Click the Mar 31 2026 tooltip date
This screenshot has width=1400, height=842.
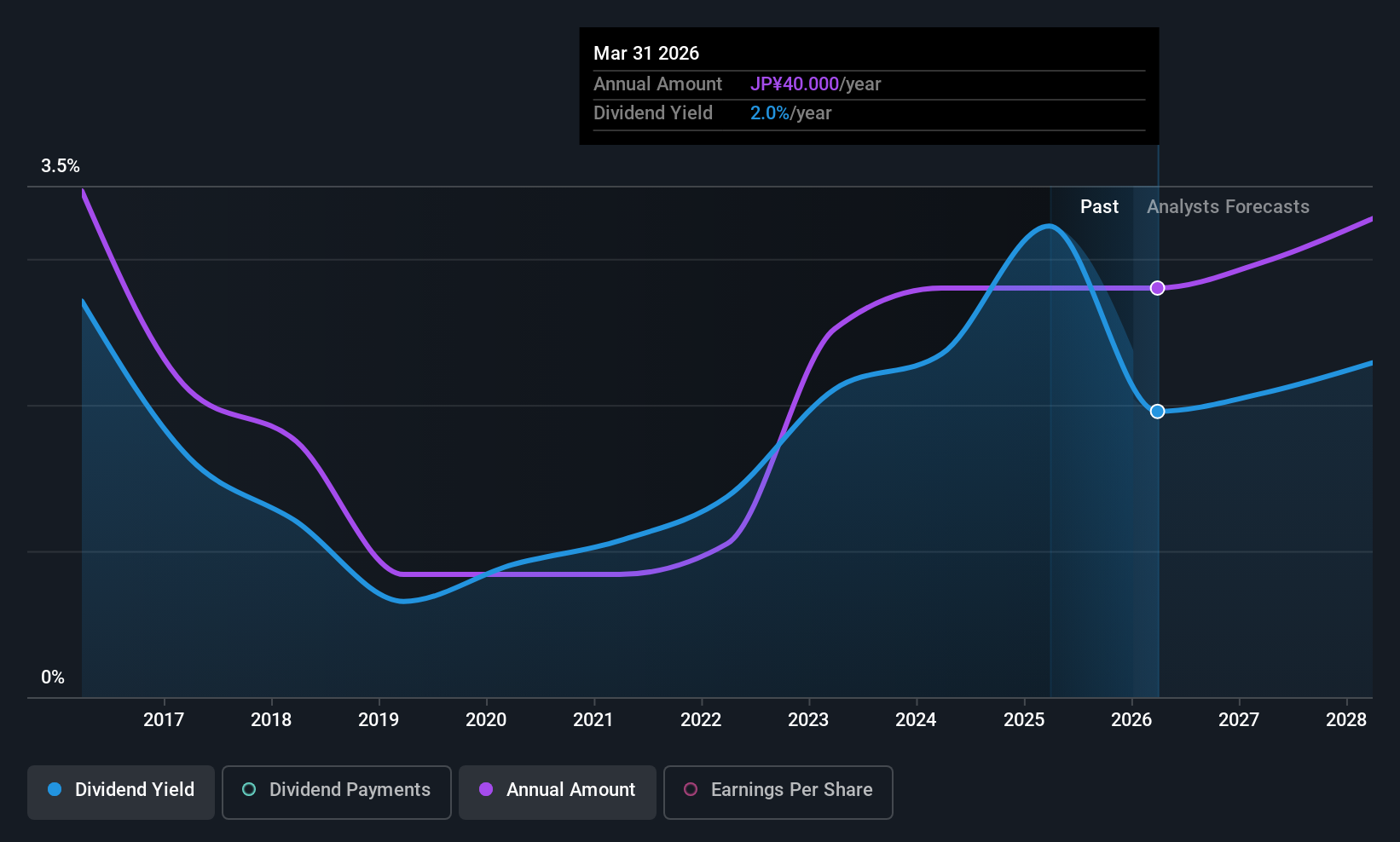pos(646,54)
